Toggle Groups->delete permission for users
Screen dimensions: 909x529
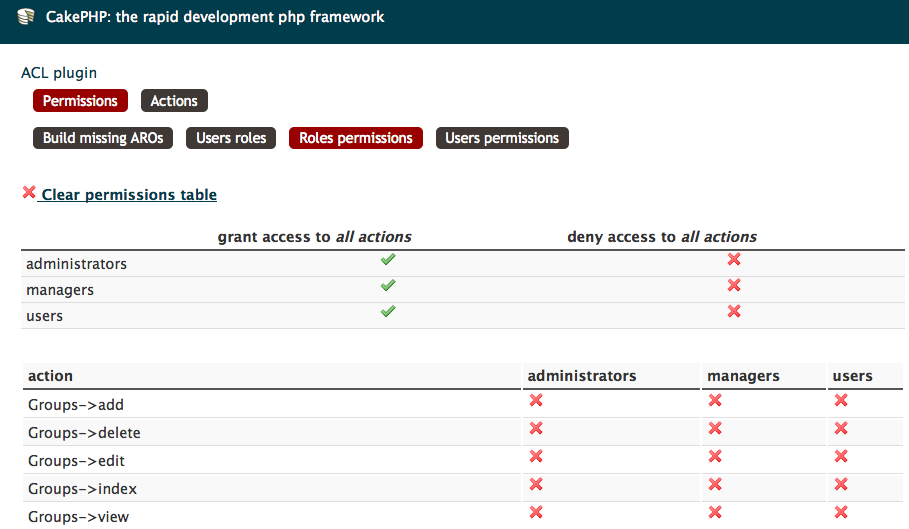841,428
